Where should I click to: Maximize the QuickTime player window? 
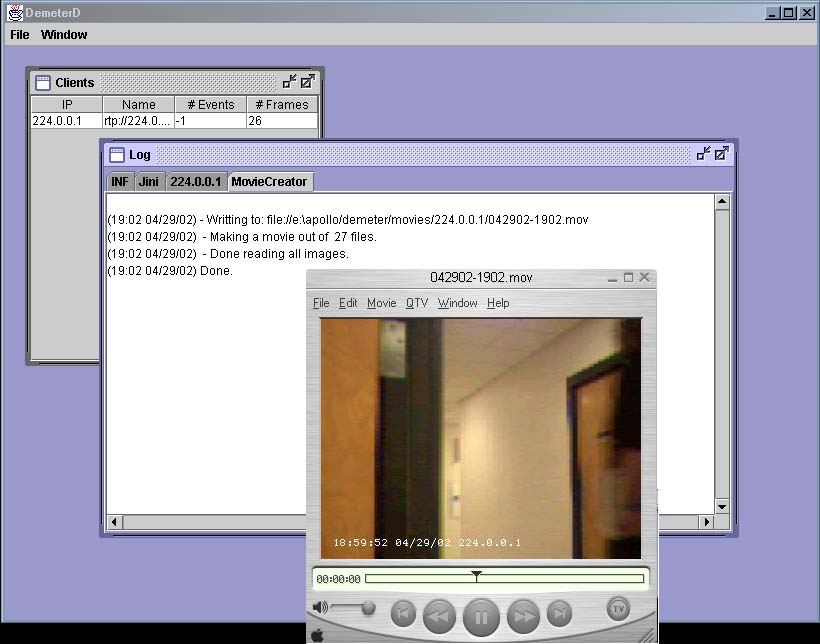pyautogui.click(x=629, y=277)
